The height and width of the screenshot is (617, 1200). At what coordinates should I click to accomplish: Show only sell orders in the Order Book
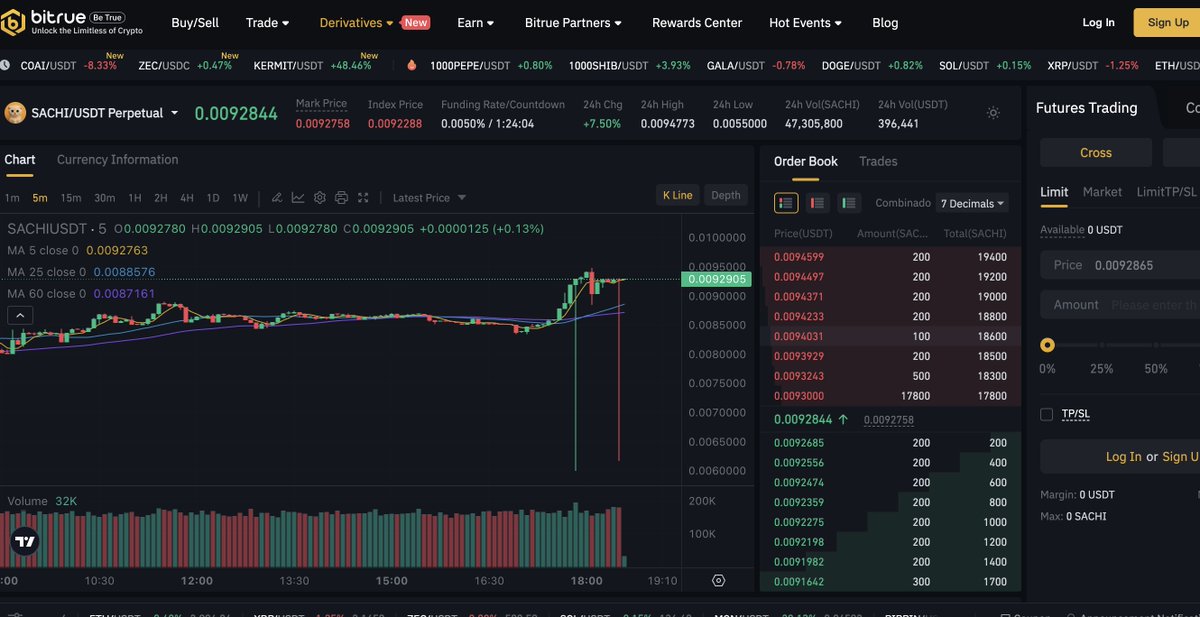817,202
